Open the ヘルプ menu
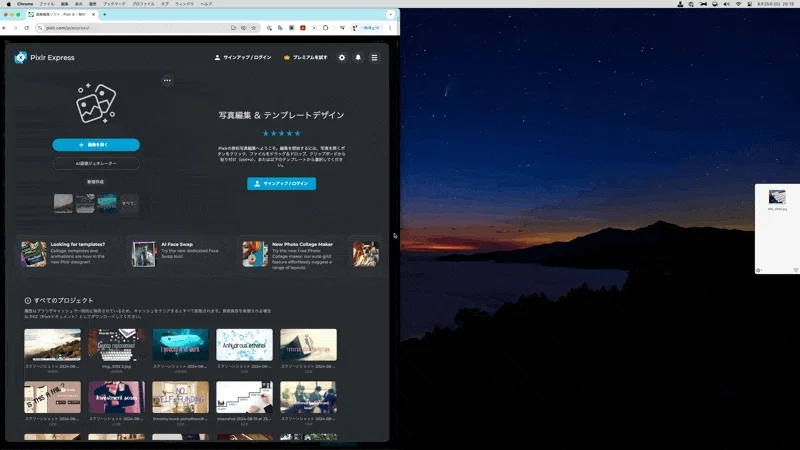800x450 pixels. click(x=206, y=4)
